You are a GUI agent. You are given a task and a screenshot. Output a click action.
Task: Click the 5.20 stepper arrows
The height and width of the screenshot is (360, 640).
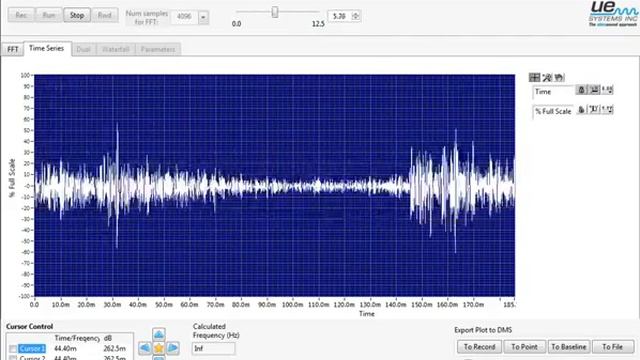[356, 16]
